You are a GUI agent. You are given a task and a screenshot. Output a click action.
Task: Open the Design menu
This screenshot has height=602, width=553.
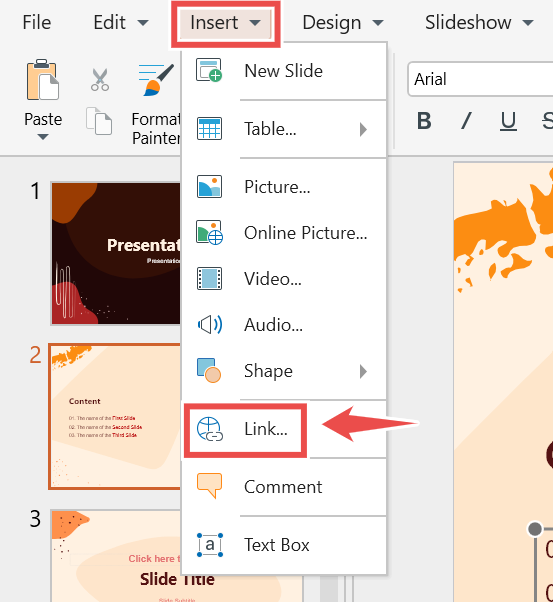[343, 22]
